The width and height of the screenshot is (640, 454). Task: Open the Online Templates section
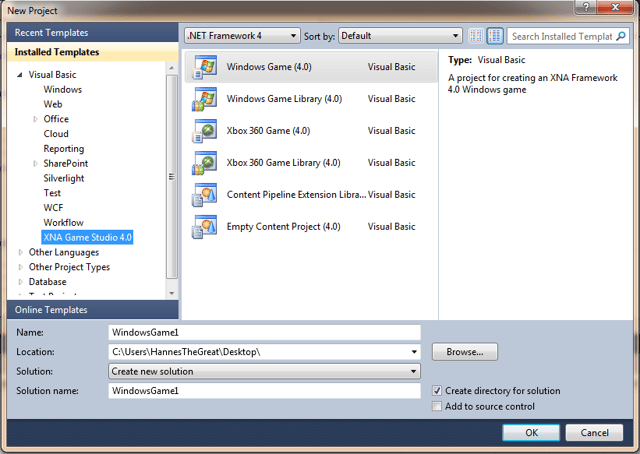pyautogui.click(x=93, y=310)
